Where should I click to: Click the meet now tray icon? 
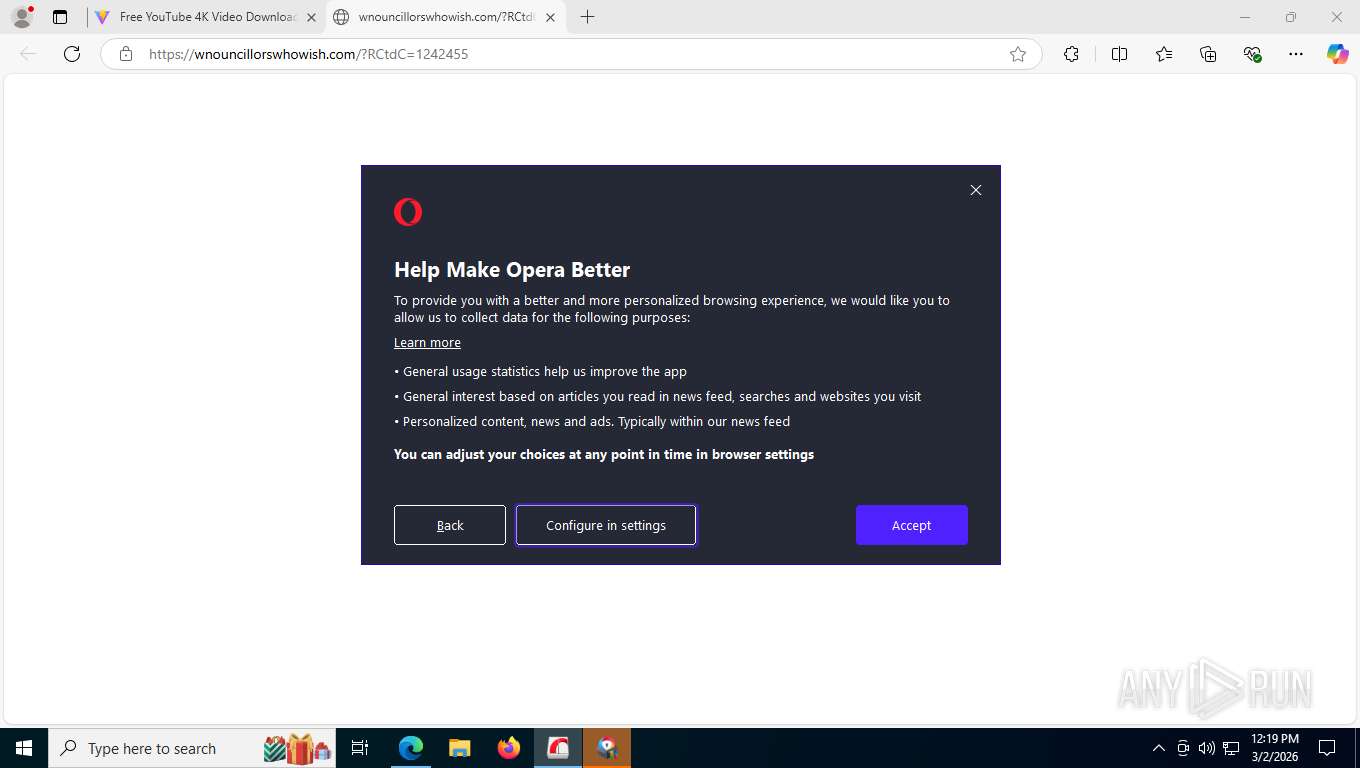tap(1183, 748)
